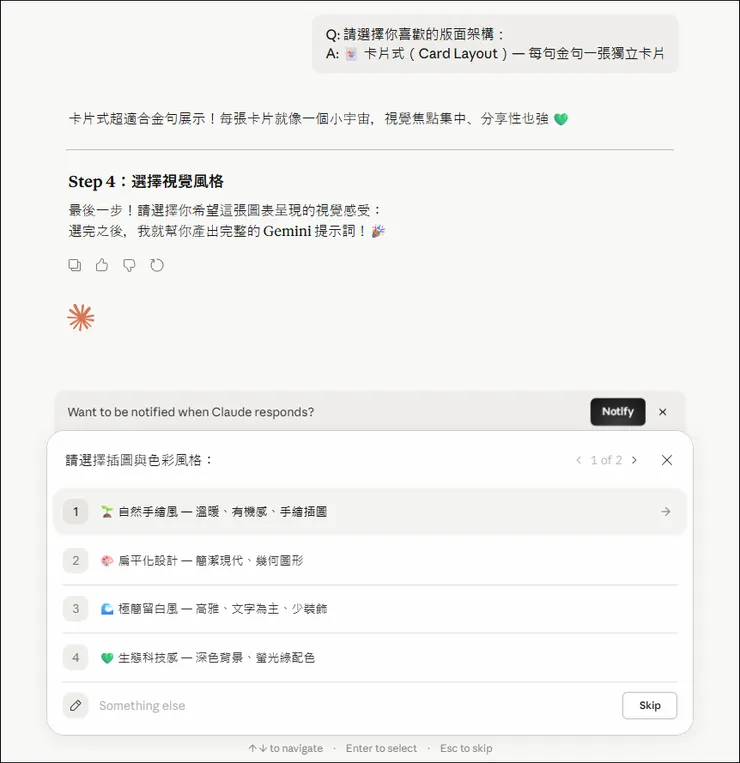Click the palette emoji on option 2
The height and width of the screenshot is (763, 740).
107,561
